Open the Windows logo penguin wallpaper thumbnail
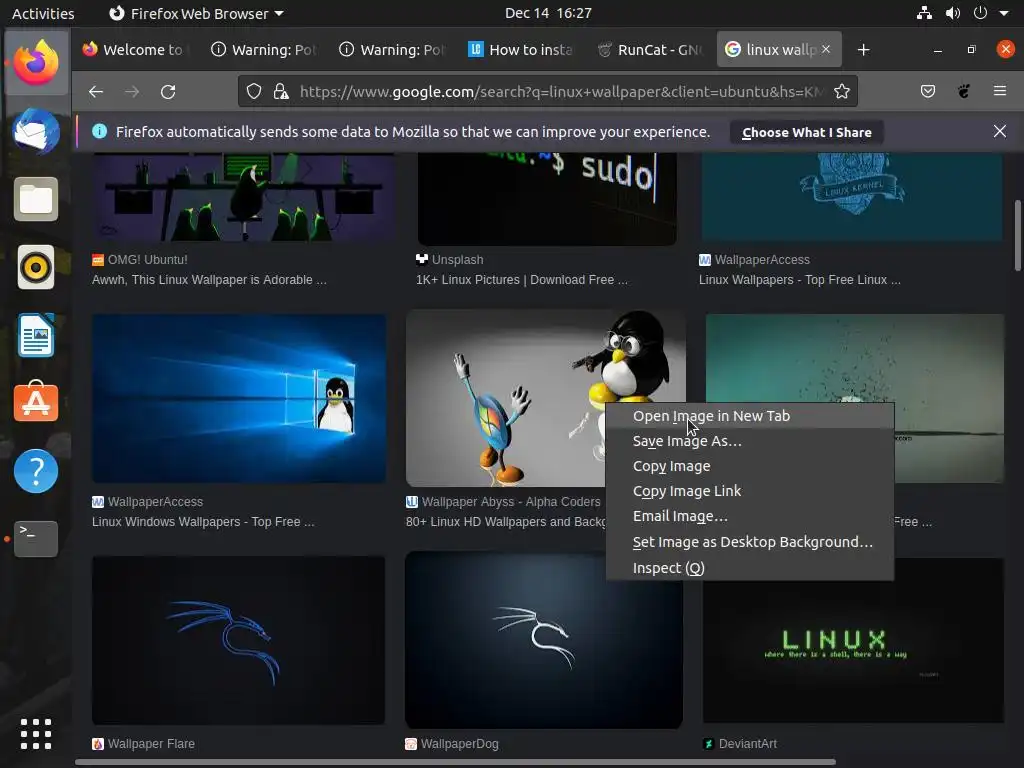1024x768 pixels. (239, 398)
